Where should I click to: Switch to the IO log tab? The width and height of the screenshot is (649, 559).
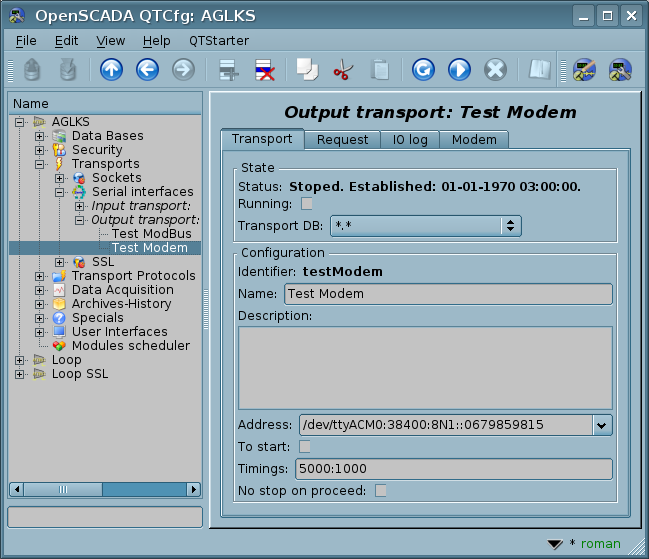click(x=410, y=140)
